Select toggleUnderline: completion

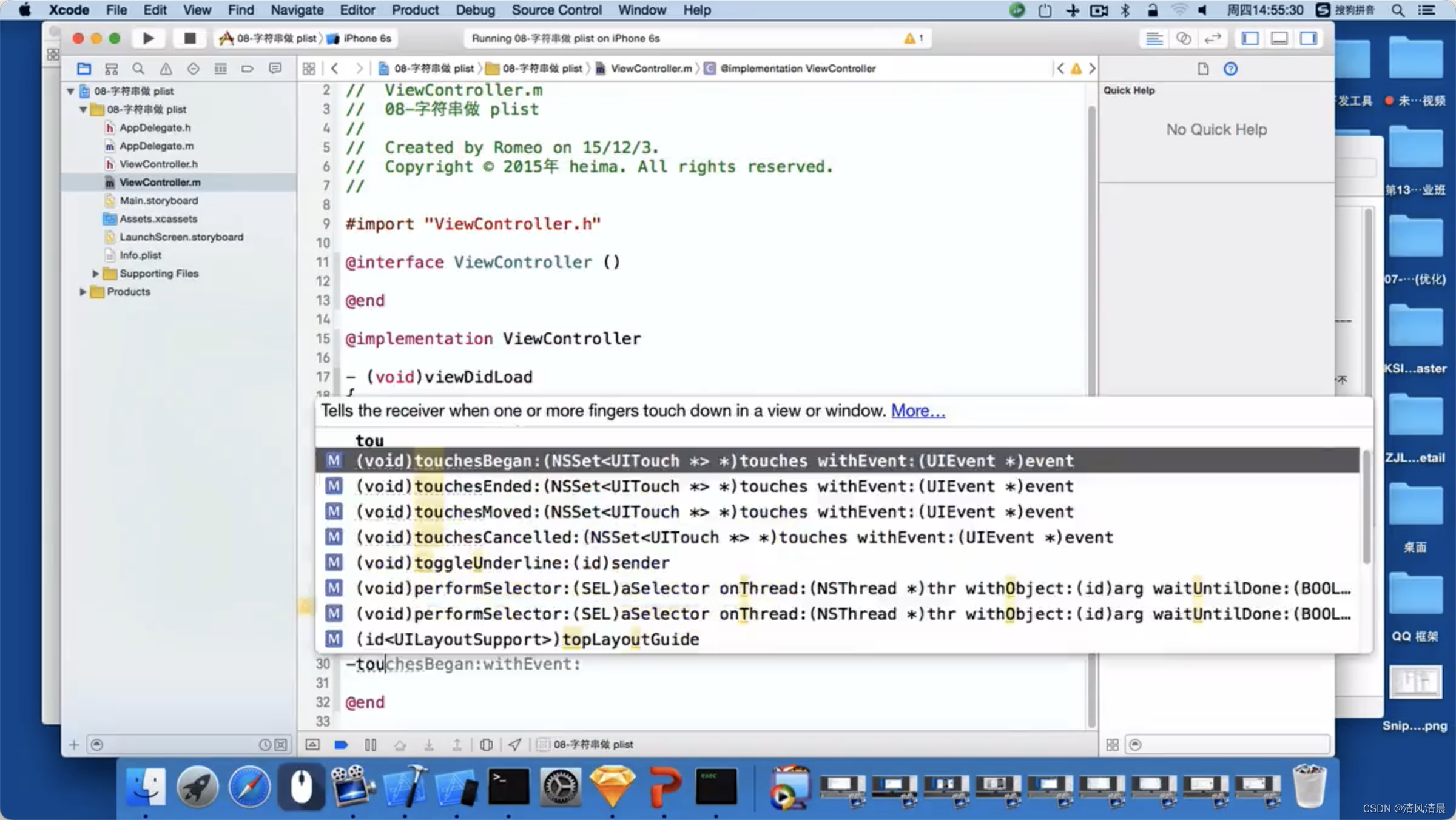(837, 563)
